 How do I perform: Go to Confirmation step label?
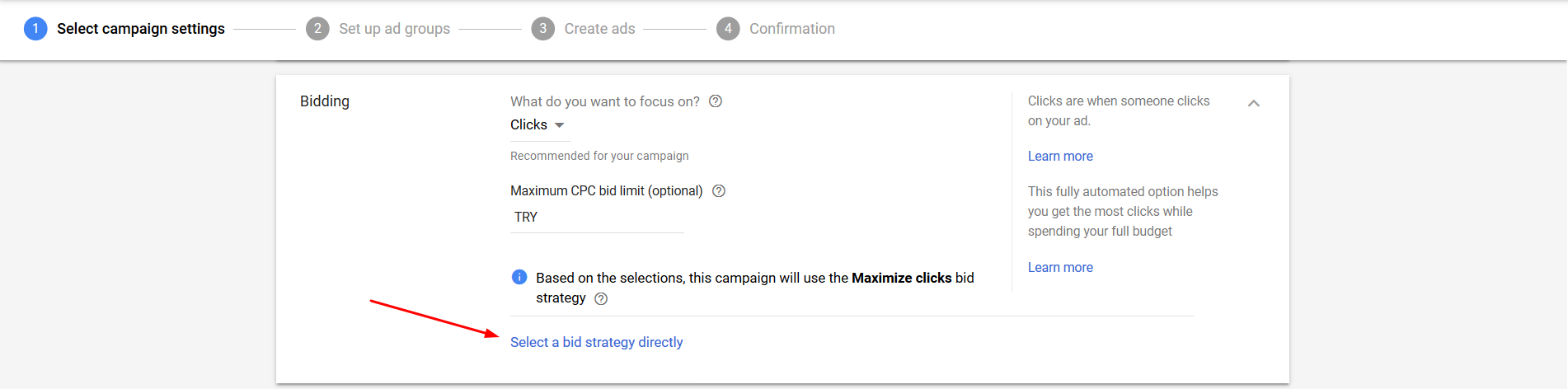(x=791, y=29)
